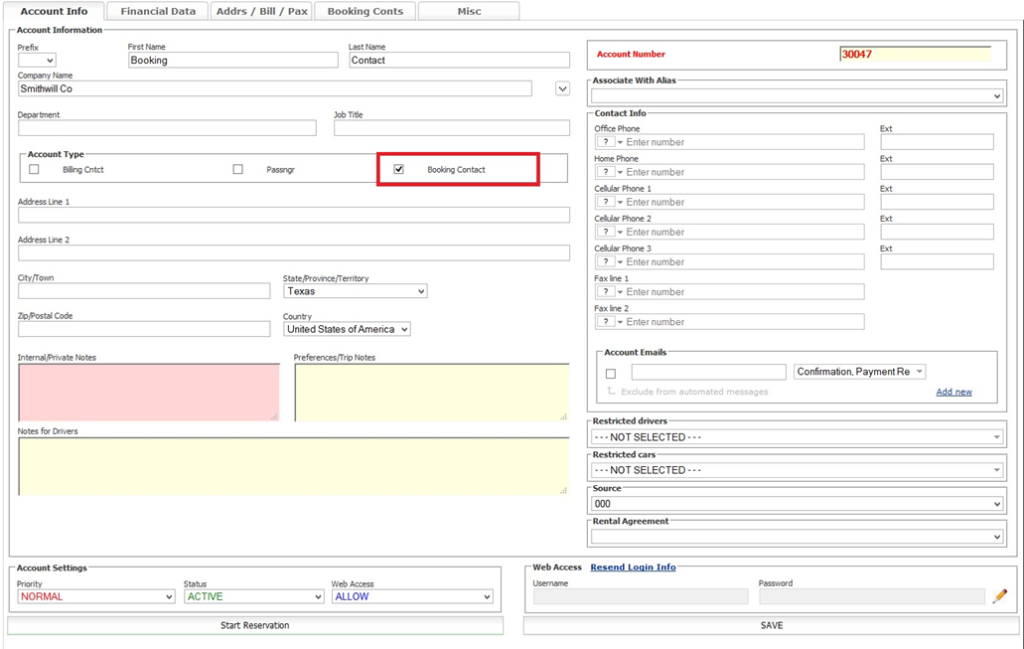Expand the Priority dropdown set to NORMAL
The width and height of the screenshot is (1024, 649).
click(96, 597)
